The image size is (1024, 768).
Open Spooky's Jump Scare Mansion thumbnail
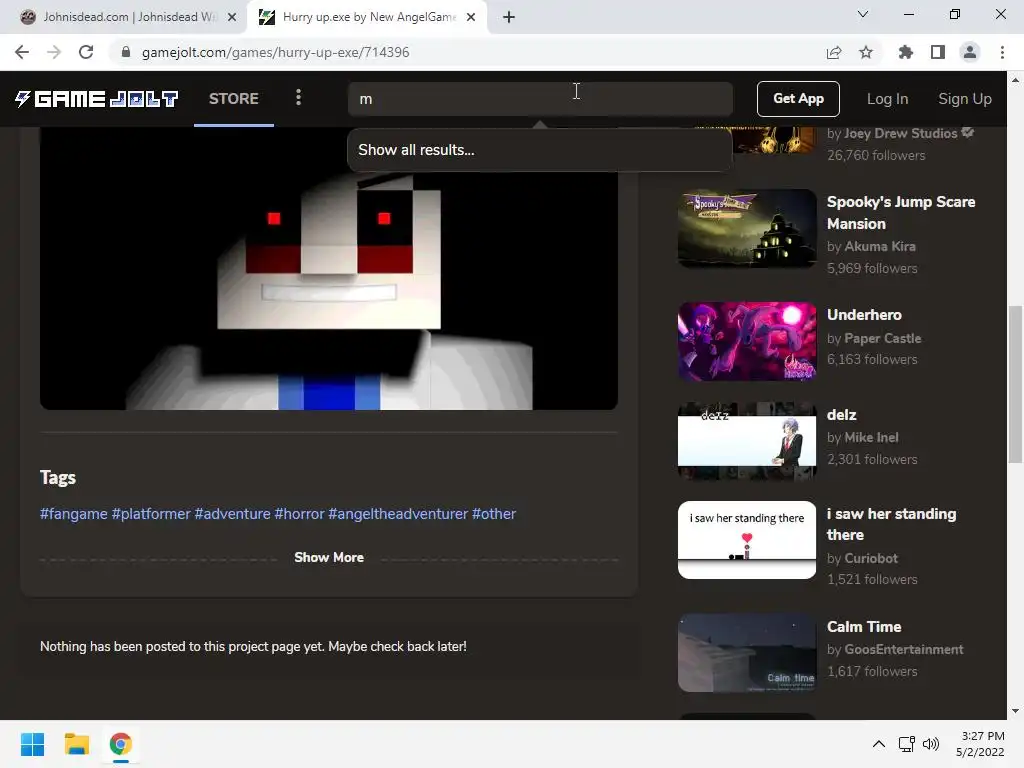747,228
